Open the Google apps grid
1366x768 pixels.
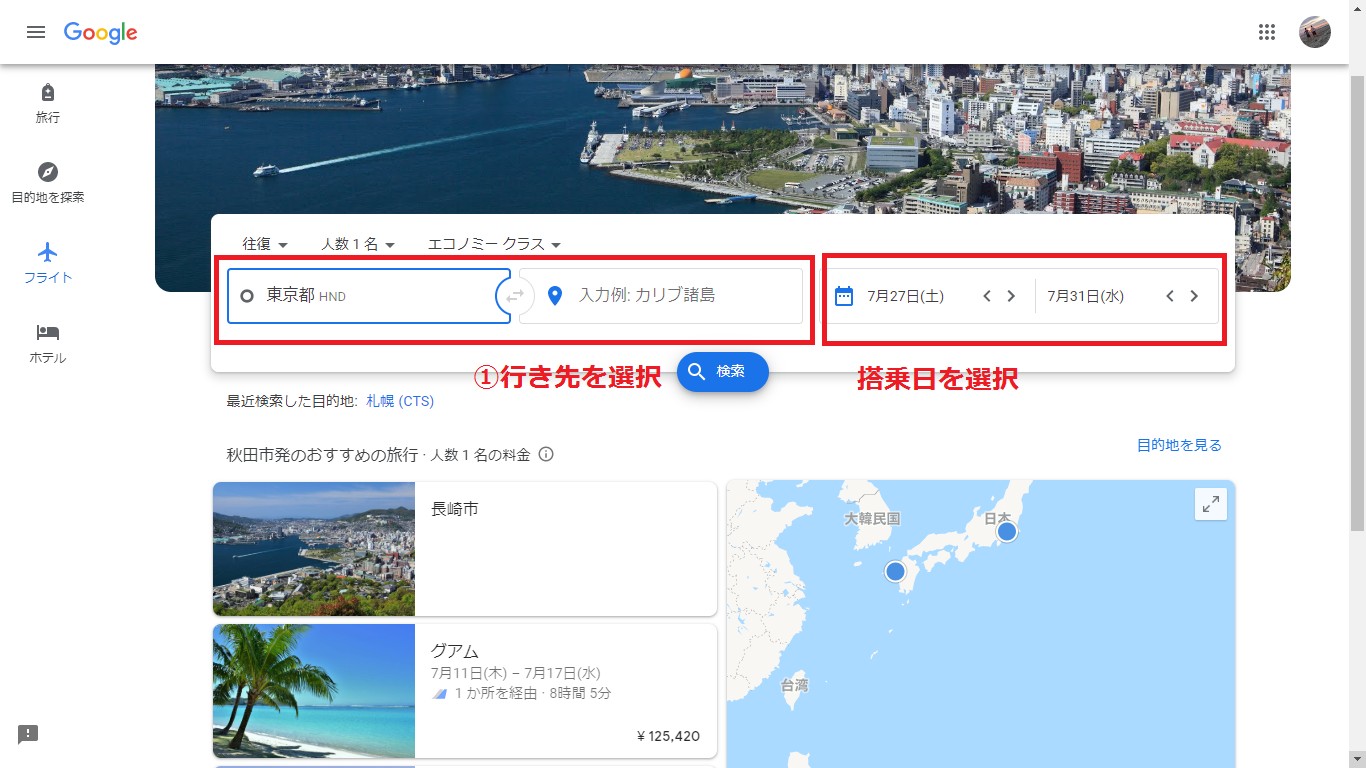1267,32
